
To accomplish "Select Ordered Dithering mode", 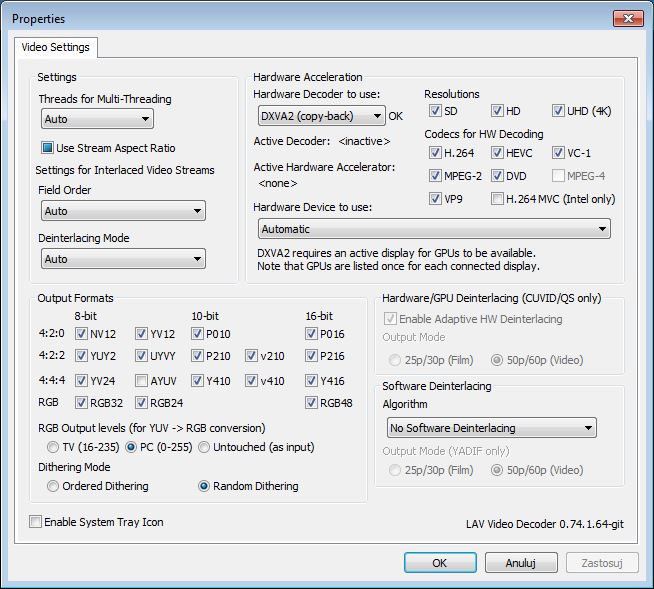I will pos(53,486).
